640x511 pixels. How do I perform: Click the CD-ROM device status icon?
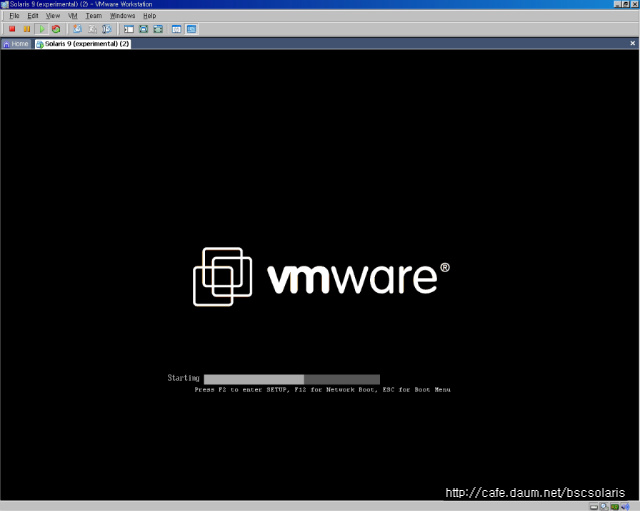pyautogui.click(x=604, y=507)
